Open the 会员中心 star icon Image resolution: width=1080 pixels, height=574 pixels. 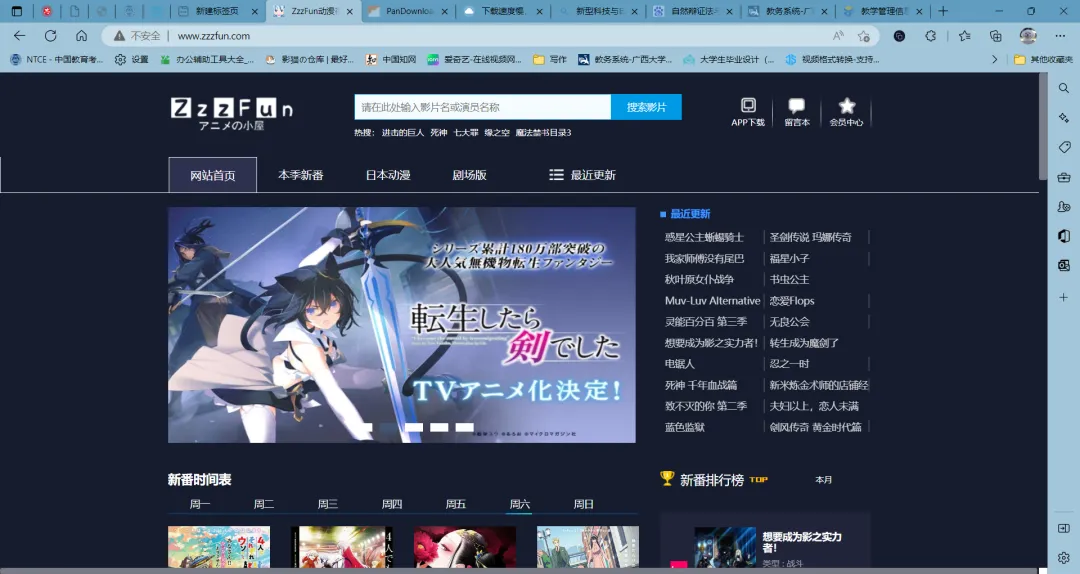(847, 112)
